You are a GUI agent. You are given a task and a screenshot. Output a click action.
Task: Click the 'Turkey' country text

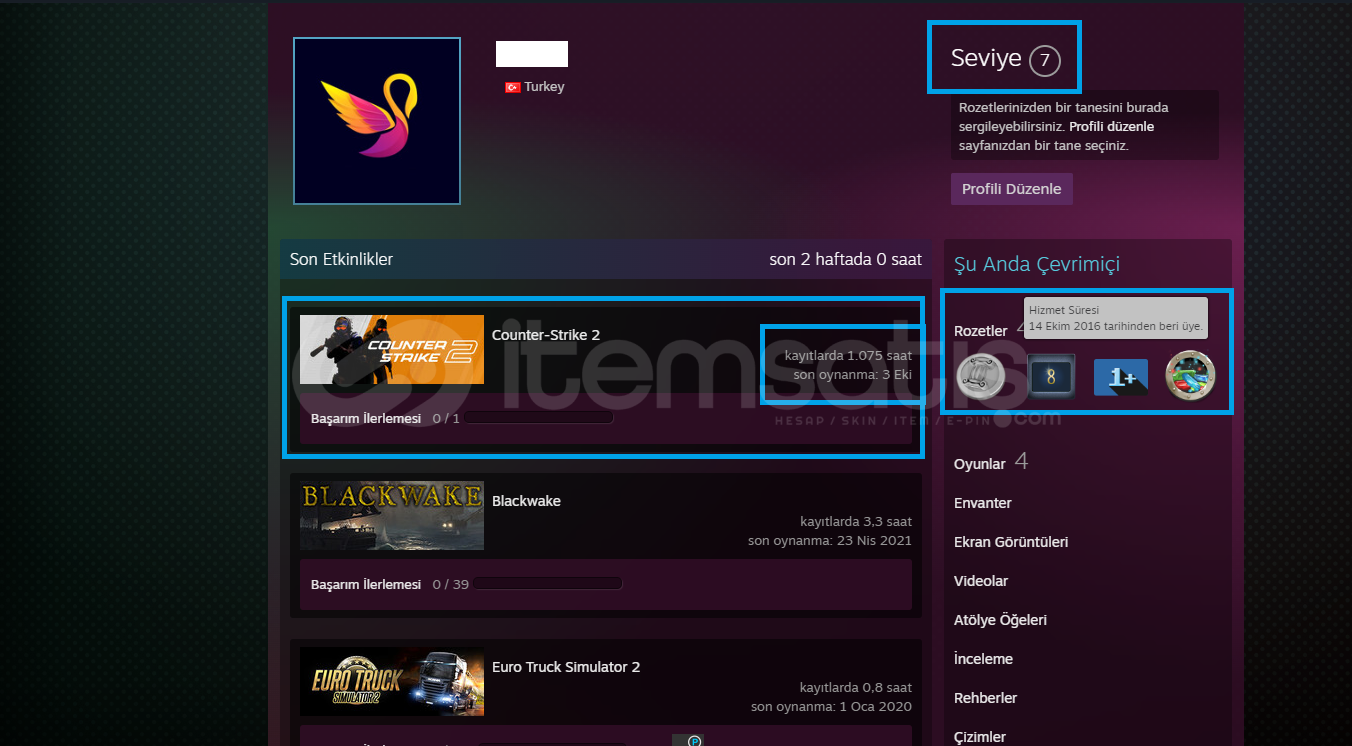544,87
